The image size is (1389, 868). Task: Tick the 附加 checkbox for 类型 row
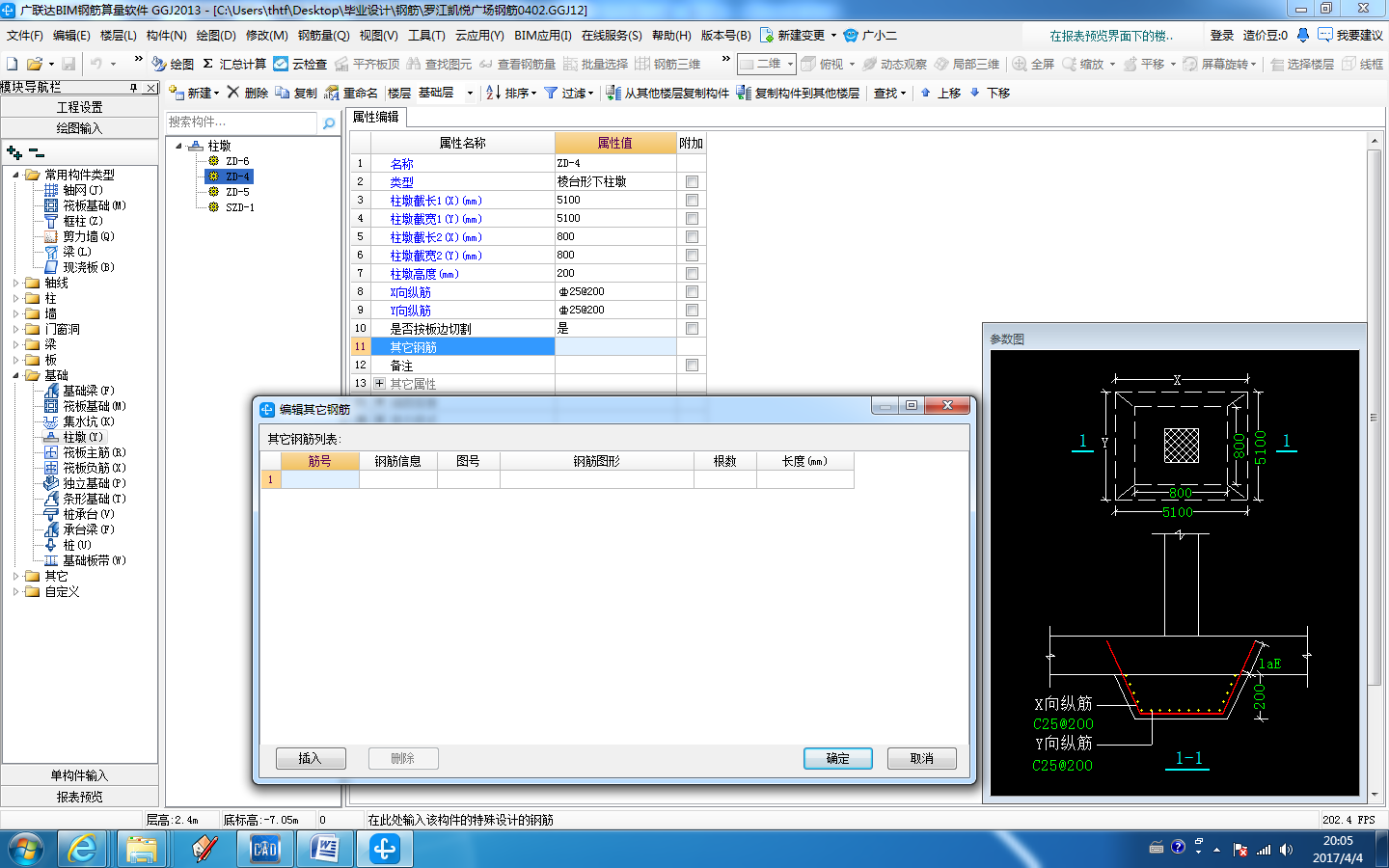(692, 181)
